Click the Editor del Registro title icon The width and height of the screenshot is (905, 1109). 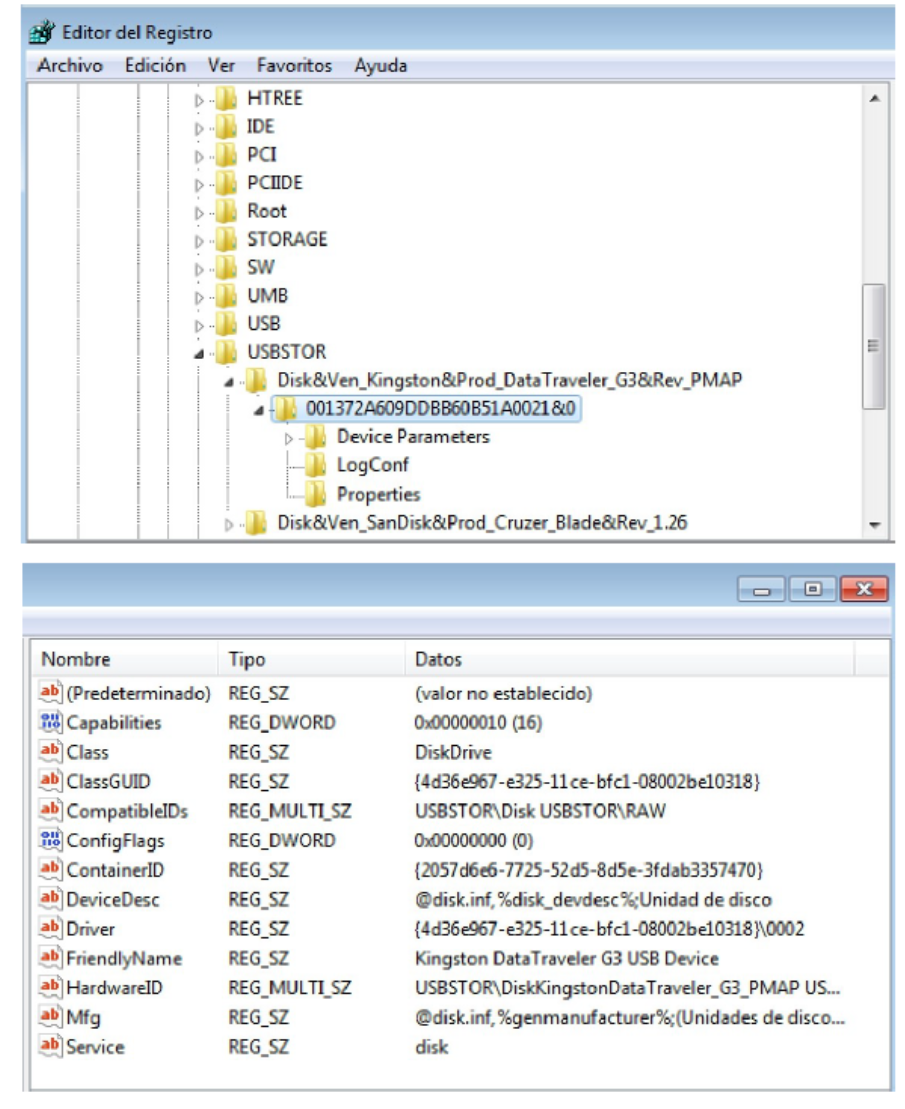42,33
